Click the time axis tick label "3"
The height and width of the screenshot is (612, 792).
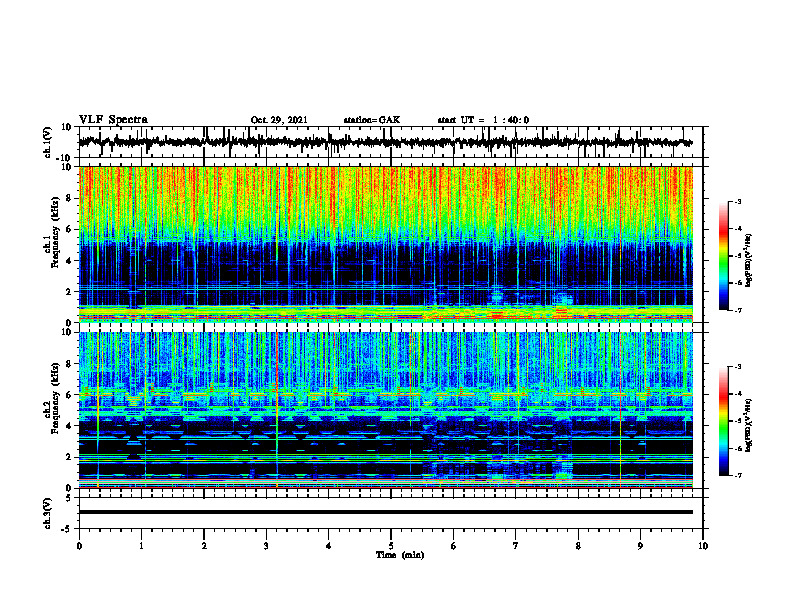coord(266,546)
